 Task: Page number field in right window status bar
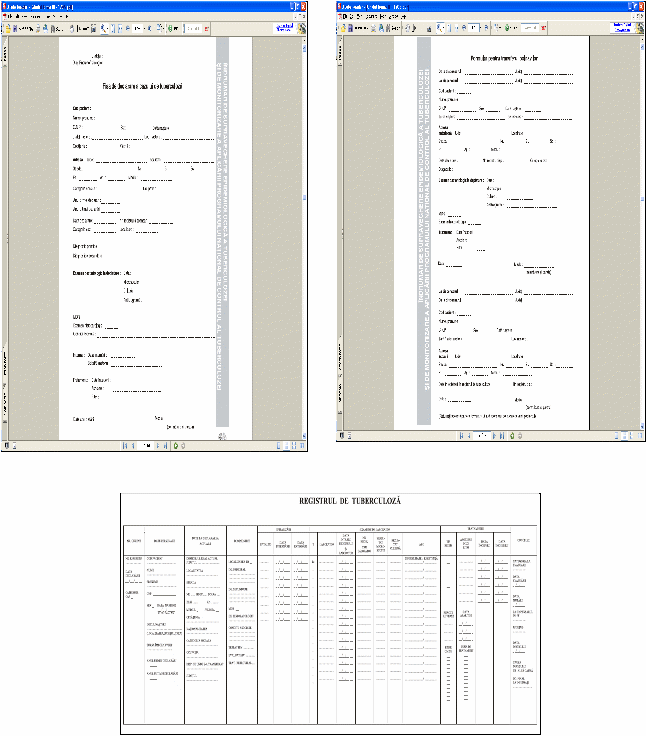tap(482, 436)
